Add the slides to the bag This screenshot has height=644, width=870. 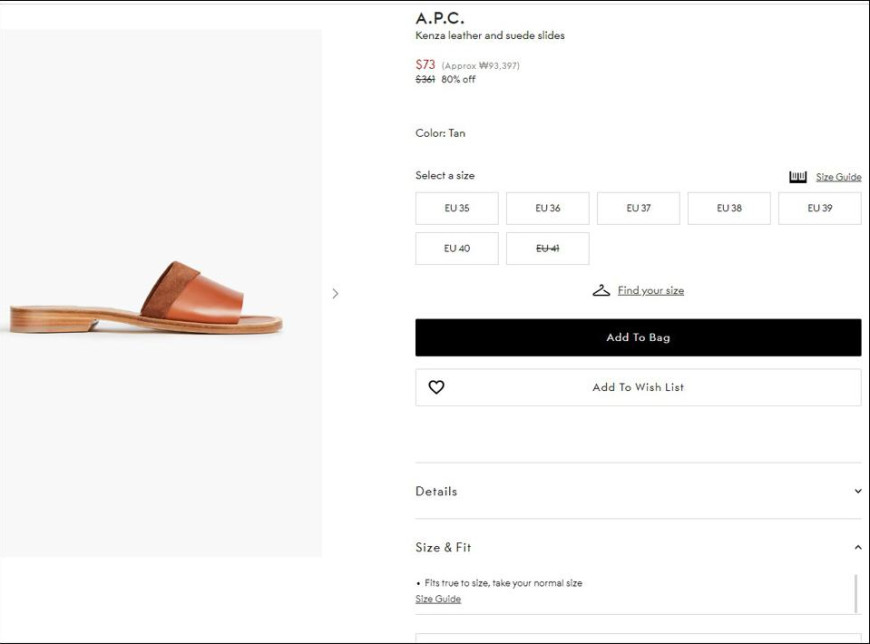click(638, 337)
